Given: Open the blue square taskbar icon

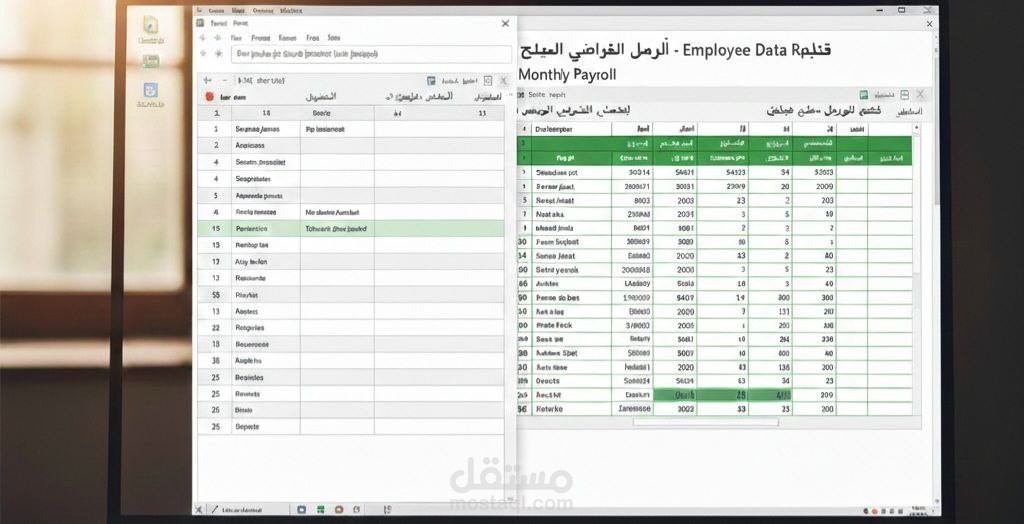Looking at the screenshot, I should tap(302, 510).
